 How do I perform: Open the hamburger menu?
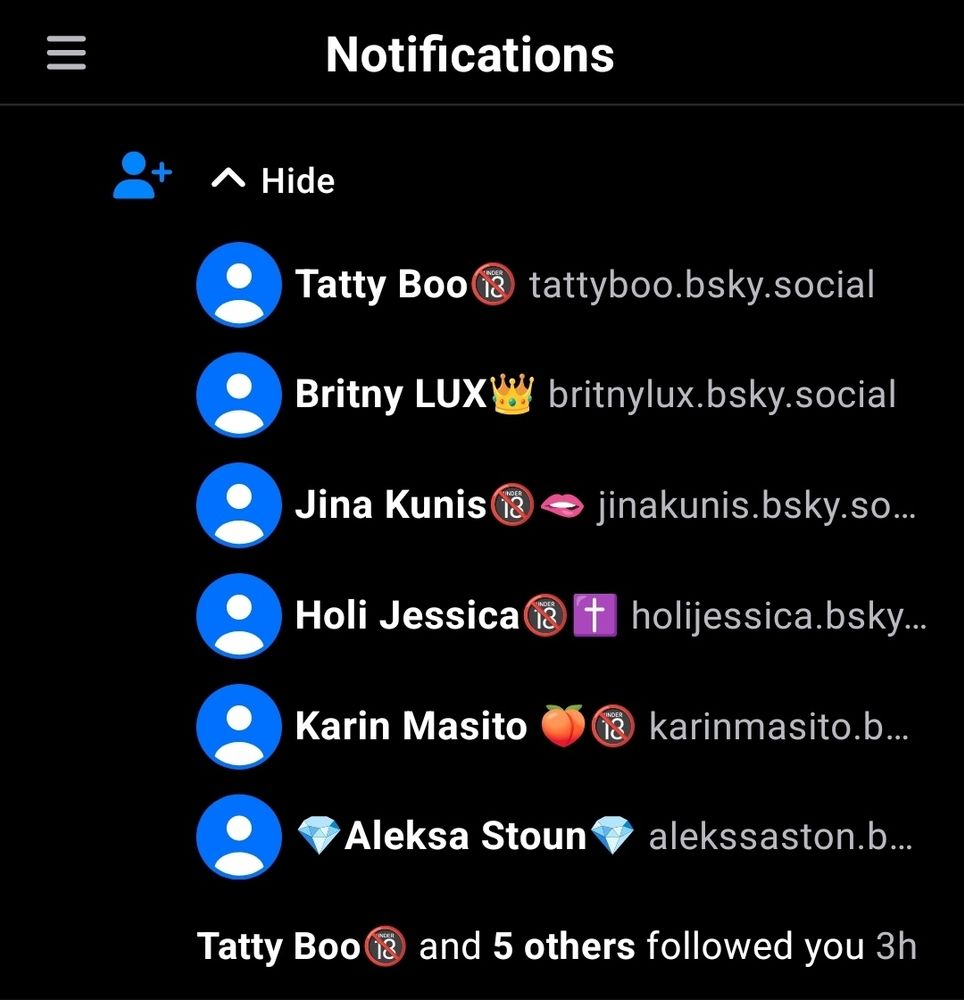(x=66, y=53)
